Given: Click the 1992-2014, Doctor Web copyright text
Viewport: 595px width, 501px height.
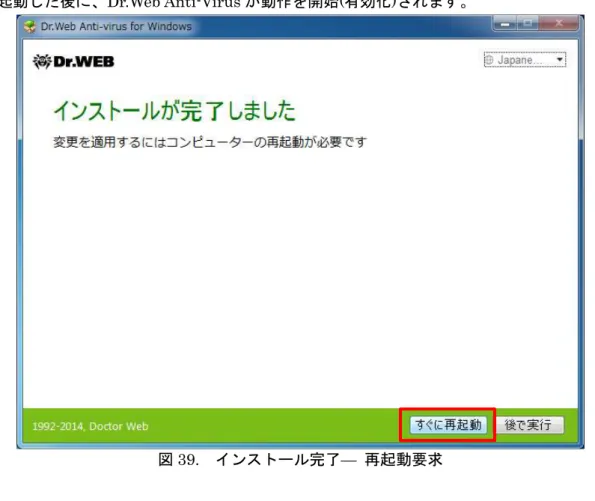Looking at the screenshot, I should [90, 426].
